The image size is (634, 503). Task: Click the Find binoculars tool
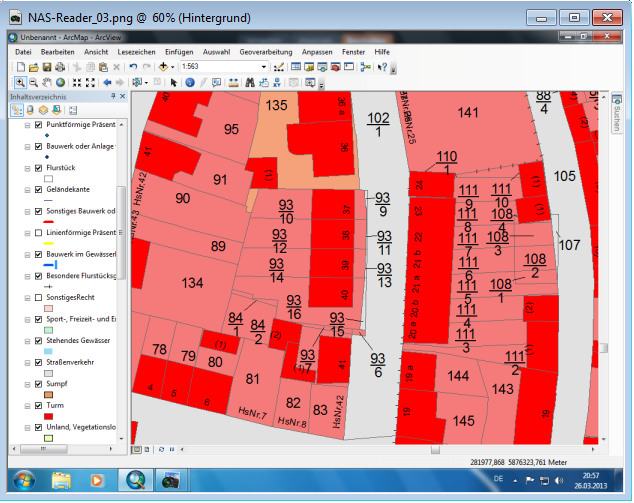(x=234, y=82)
